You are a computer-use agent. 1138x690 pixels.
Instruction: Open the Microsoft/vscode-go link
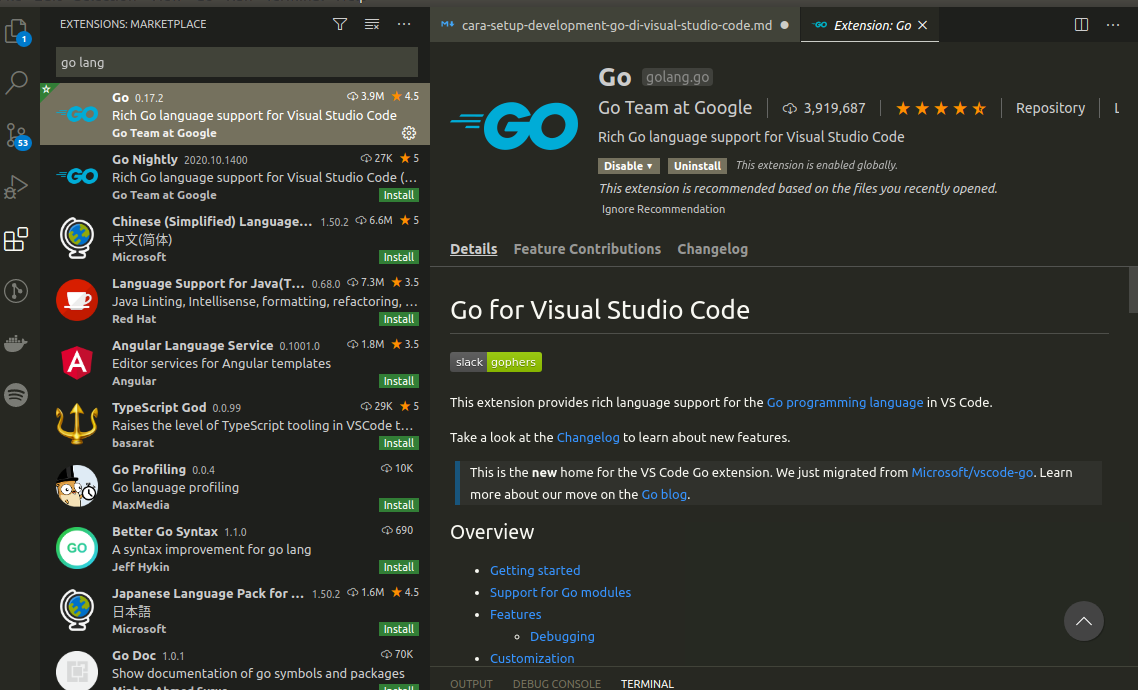tap(972, 472)
